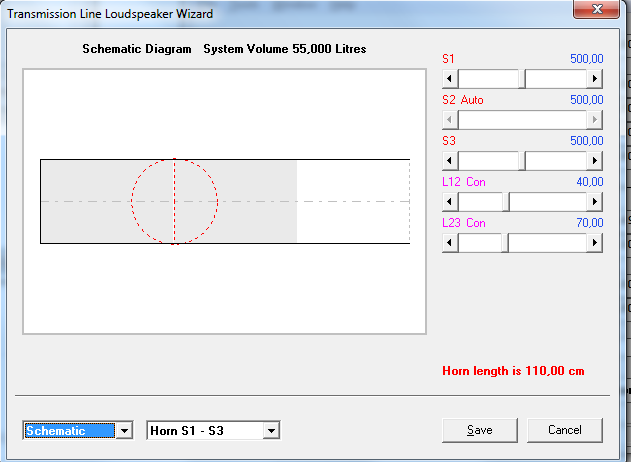Click the S3 slider thumb
The image size is (631, 462).
(522, 161)
